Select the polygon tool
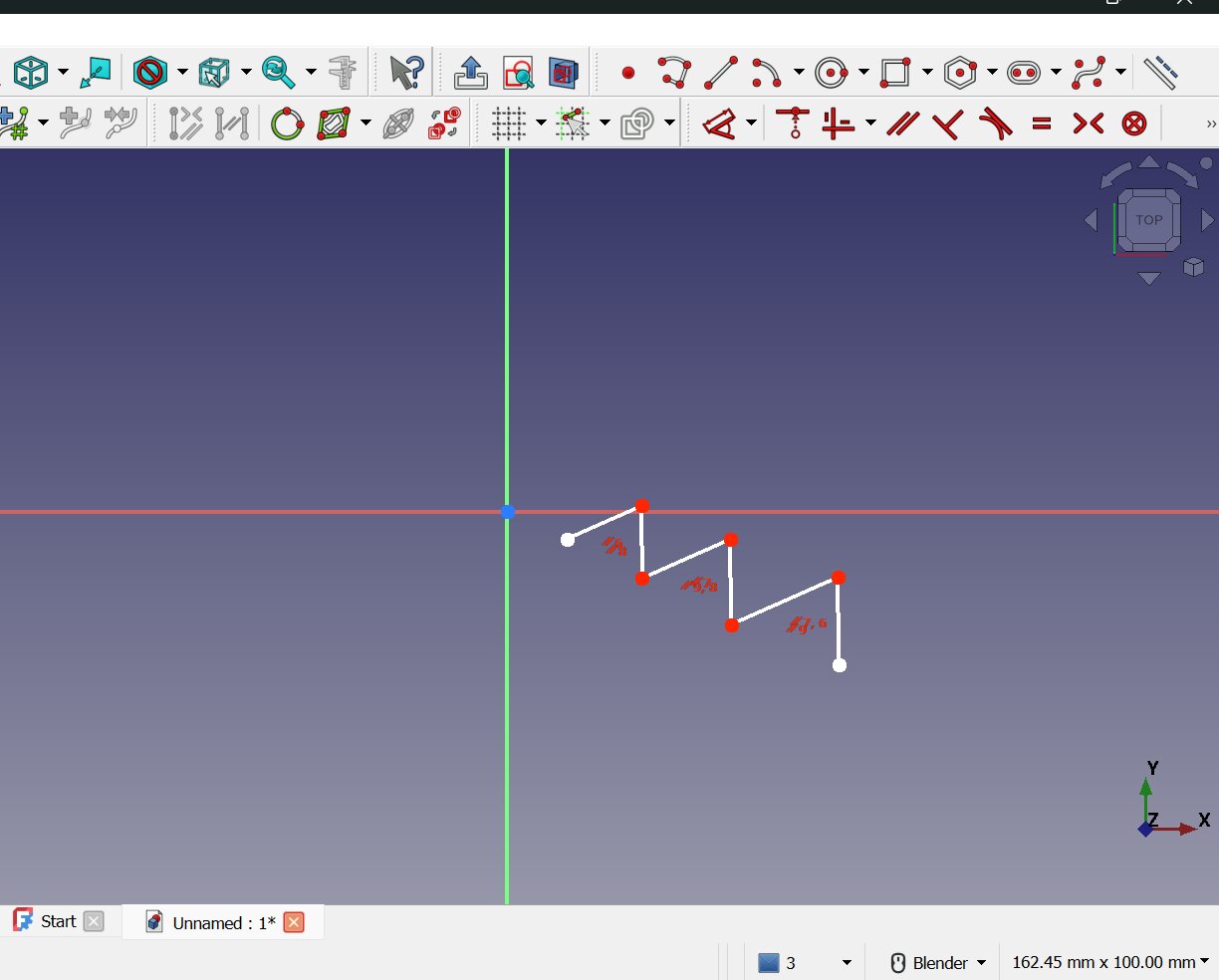1219x980 pixels. coord(960,73)
